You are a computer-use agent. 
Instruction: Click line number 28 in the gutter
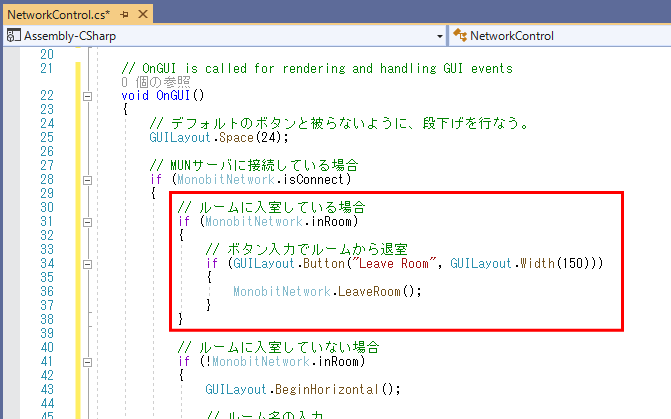(x=47, y=179)
